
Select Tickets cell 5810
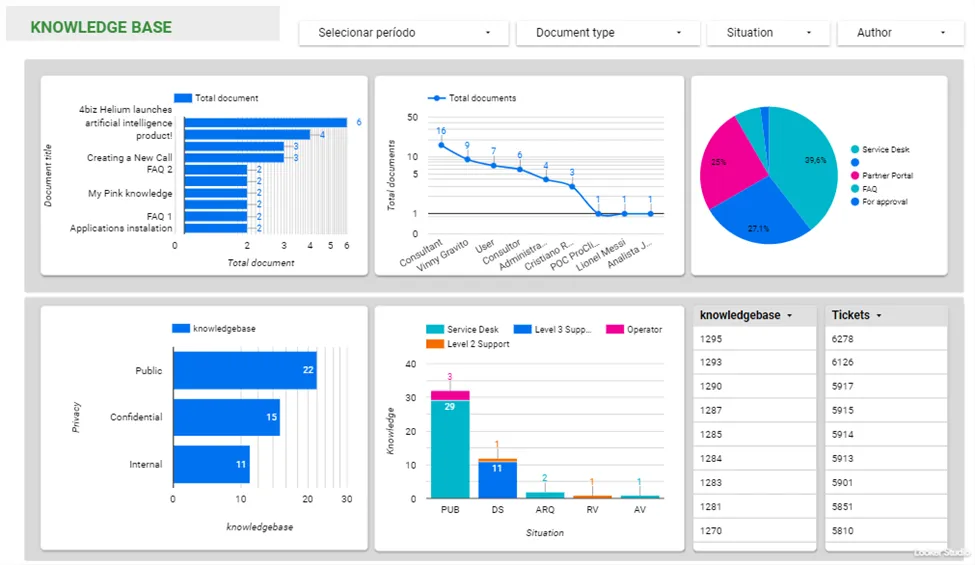click(x=886, y=531)
